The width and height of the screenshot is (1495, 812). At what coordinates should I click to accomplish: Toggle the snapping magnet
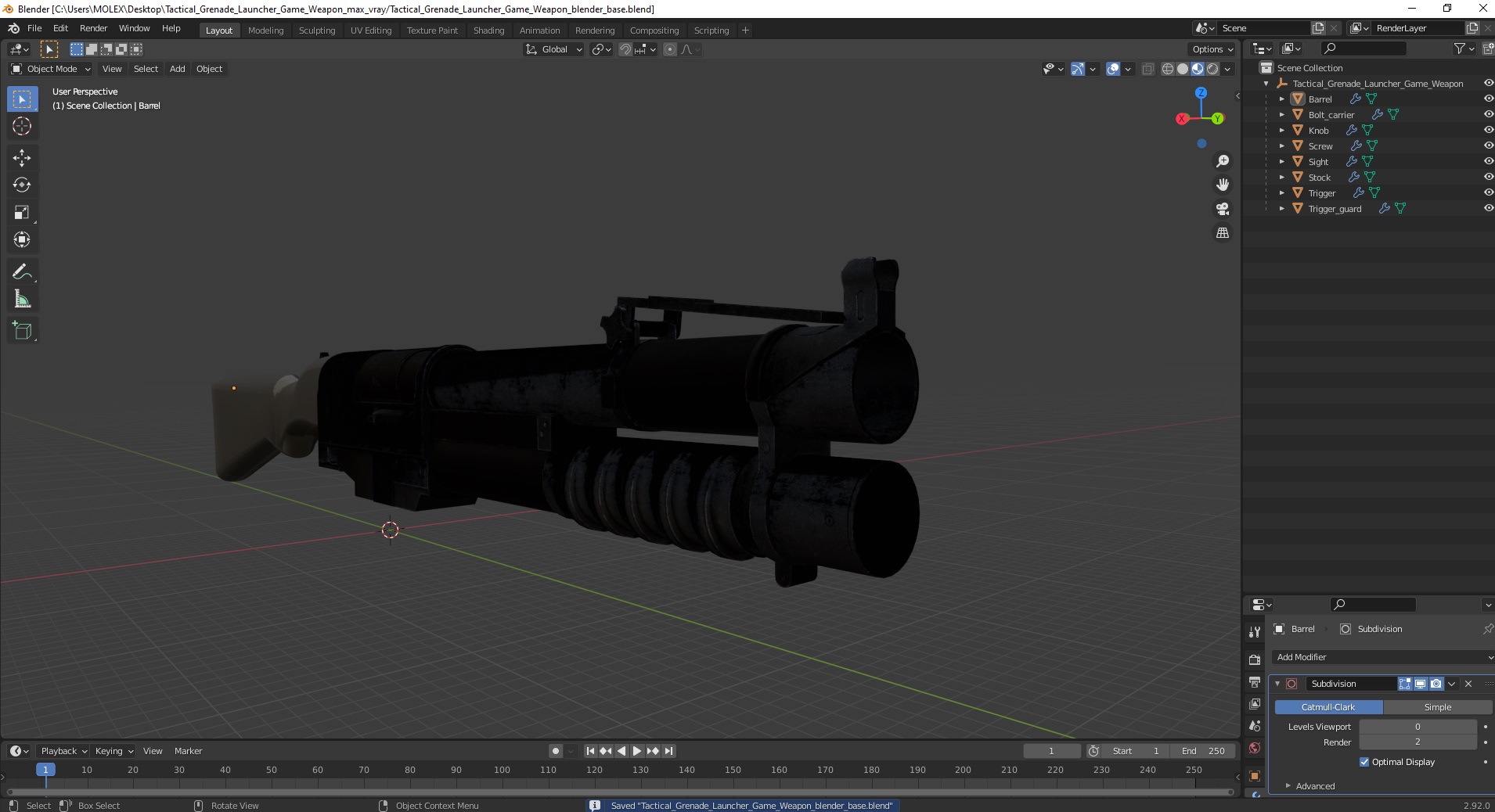(x=625, y=49)
